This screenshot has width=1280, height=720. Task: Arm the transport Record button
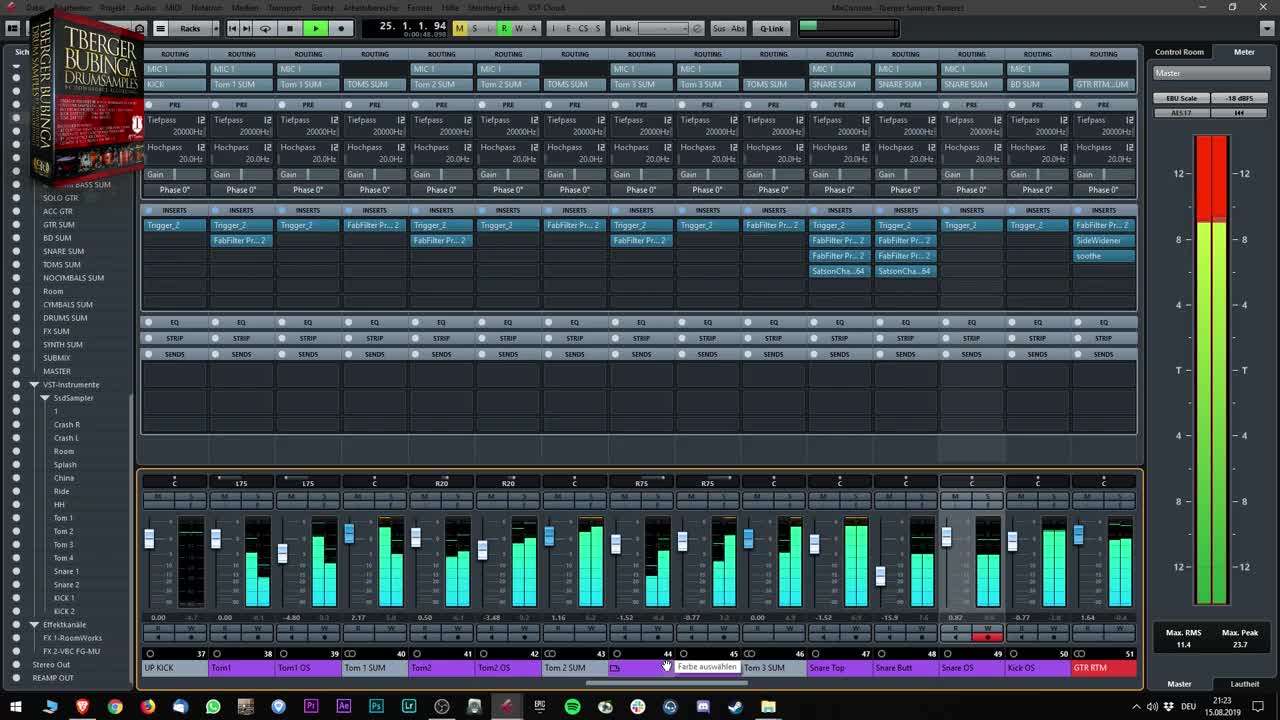click(341, 28)
